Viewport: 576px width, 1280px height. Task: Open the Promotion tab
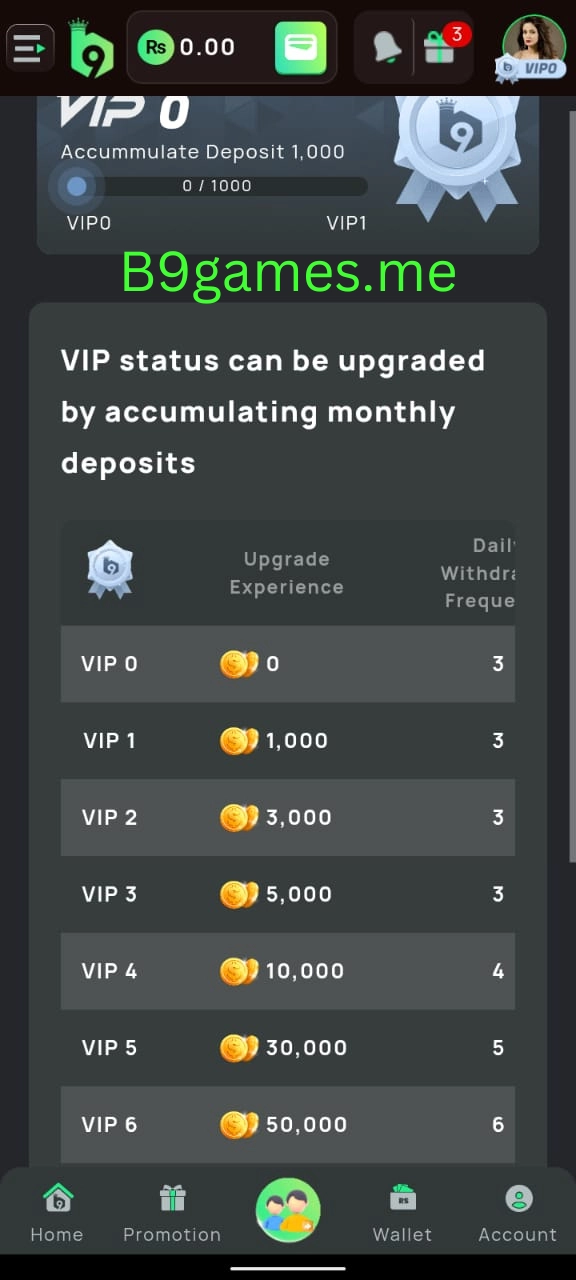click(172, 1213)
